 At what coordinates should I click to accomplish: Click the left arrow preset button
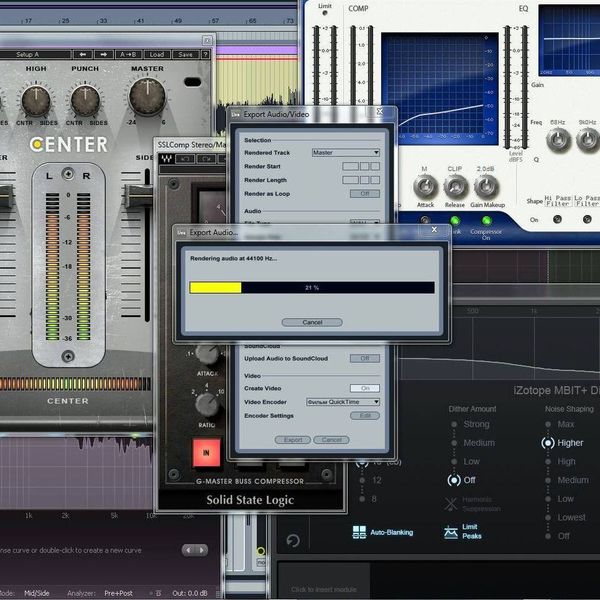[83, 54]
